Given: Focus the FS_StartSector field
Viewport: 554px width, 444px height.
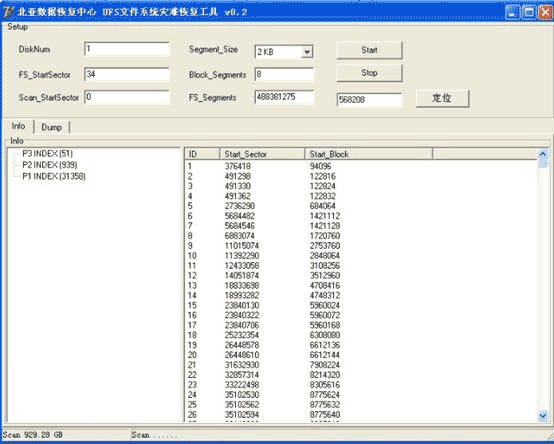Looking at the screenshot, I should 127,74.
